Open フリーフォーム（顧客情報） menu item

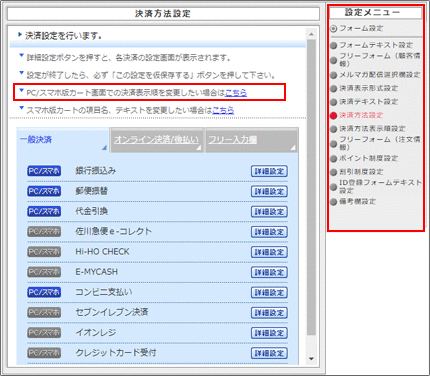(375, 60)
